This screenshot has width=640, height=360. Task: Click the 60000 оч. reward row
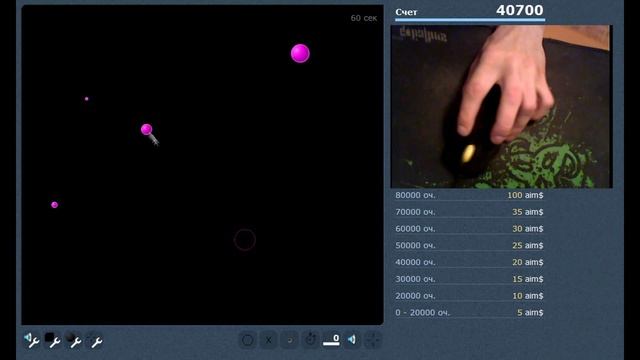(x=469, y=229)
